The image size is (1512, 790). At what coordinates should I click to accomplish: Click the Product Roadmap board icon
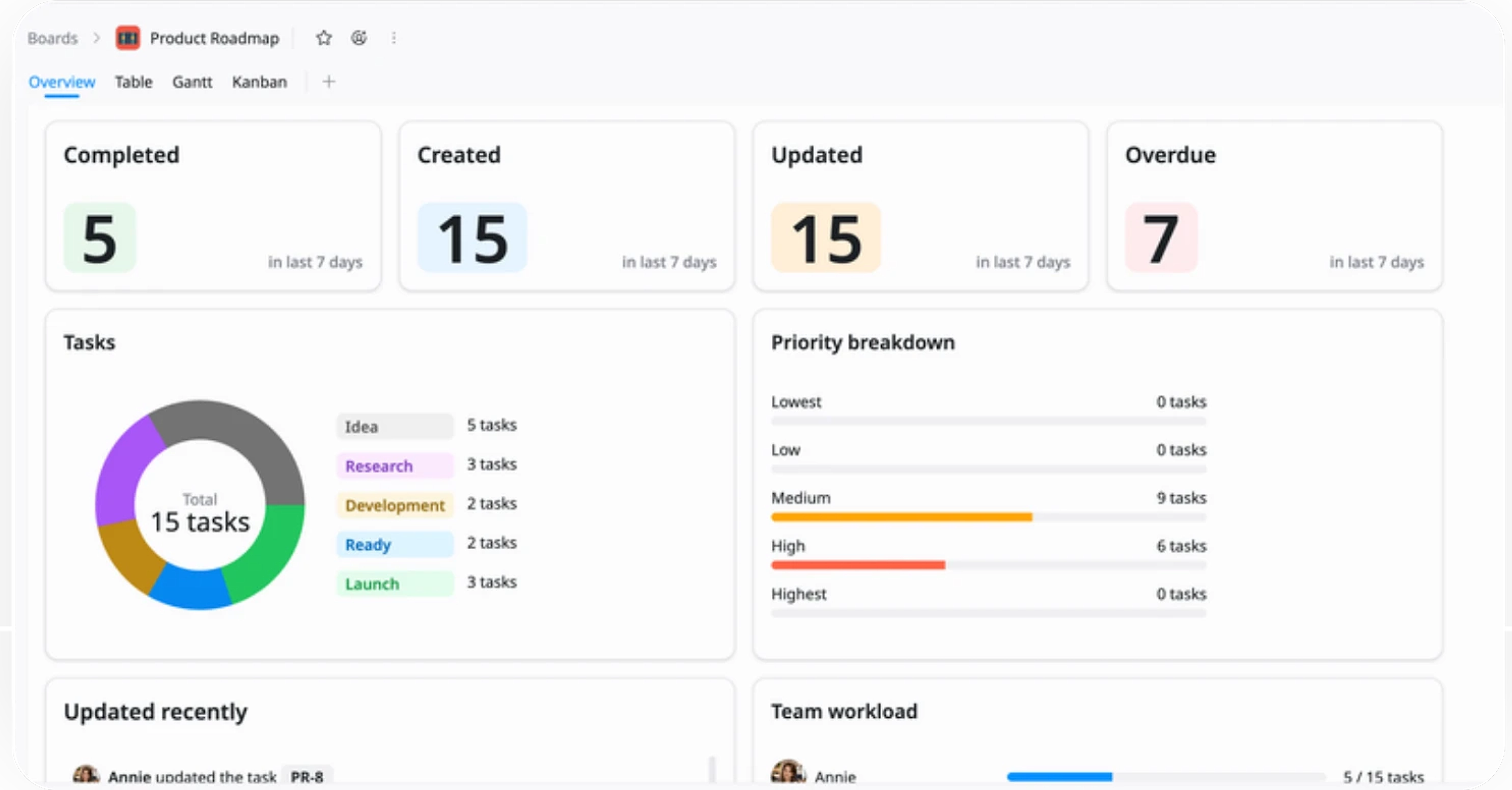(x=128, y=38)
